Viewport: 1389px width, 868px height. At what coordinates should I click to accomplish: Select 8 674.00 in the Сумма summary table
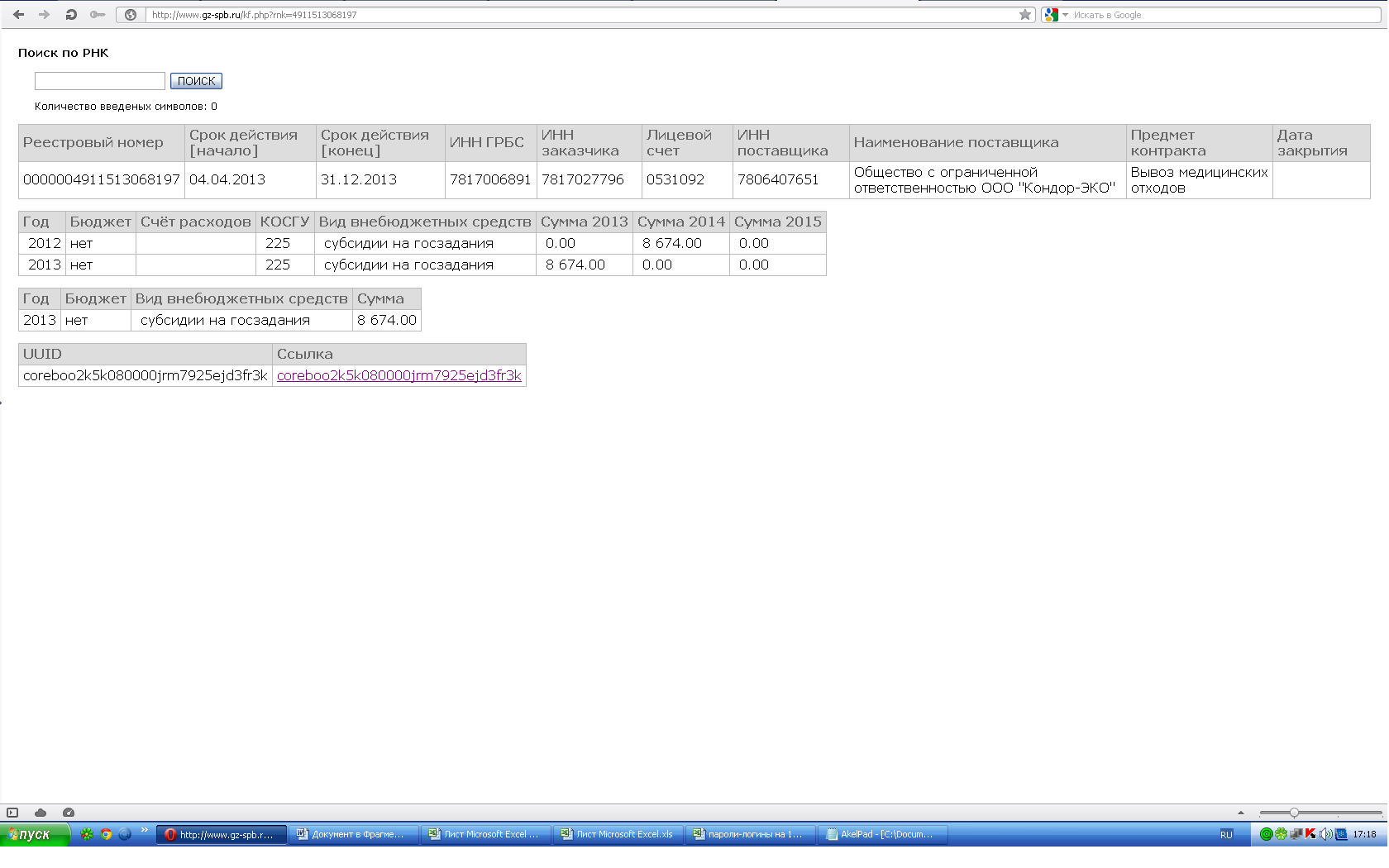click(387, 321)
